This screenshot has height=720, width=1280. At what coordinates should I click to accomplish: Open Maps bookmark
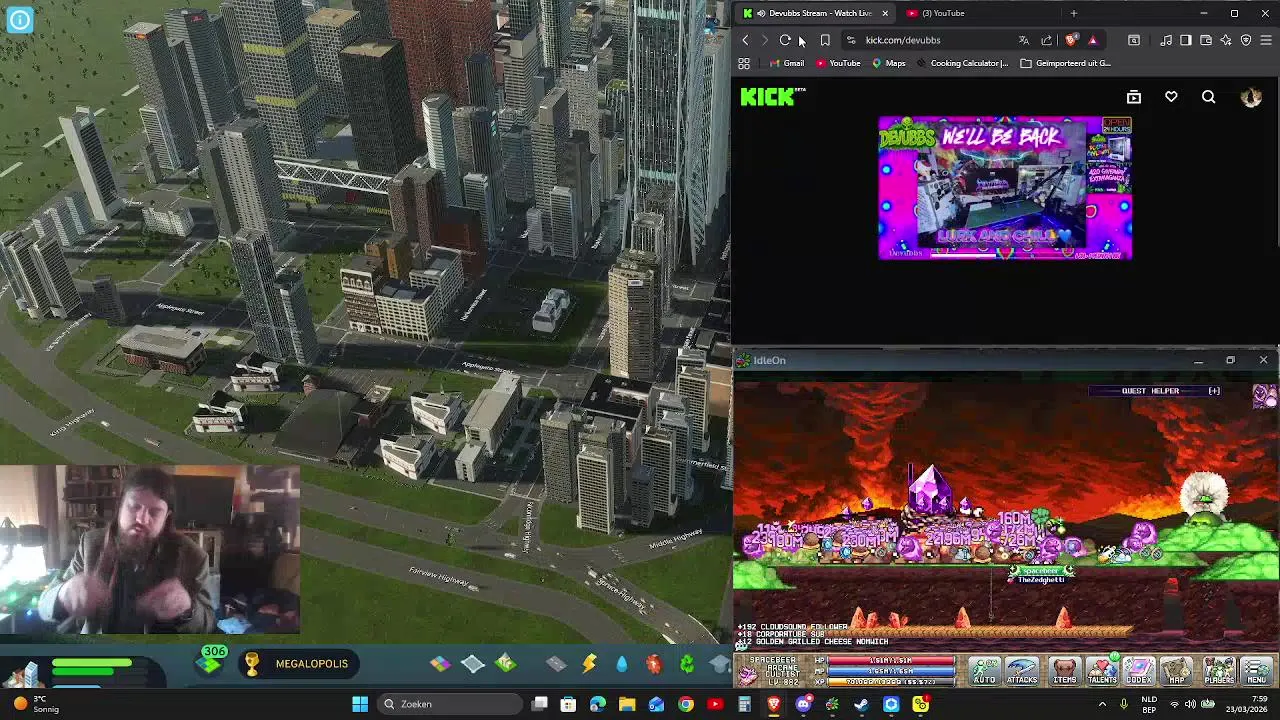point(888,63)
